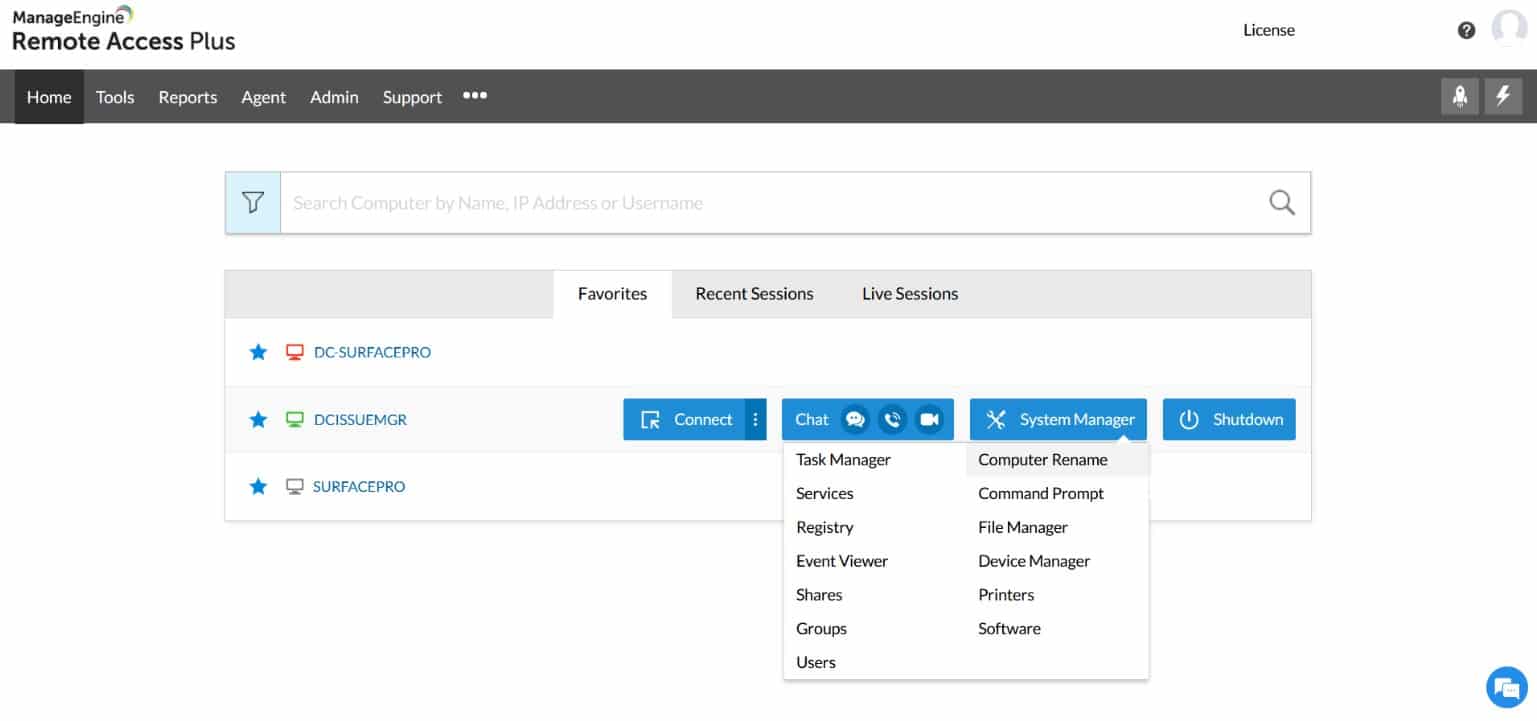1537x721 pixels.
Task: Toggle the star for DCISSUEMGR
Action: point(258,419)
